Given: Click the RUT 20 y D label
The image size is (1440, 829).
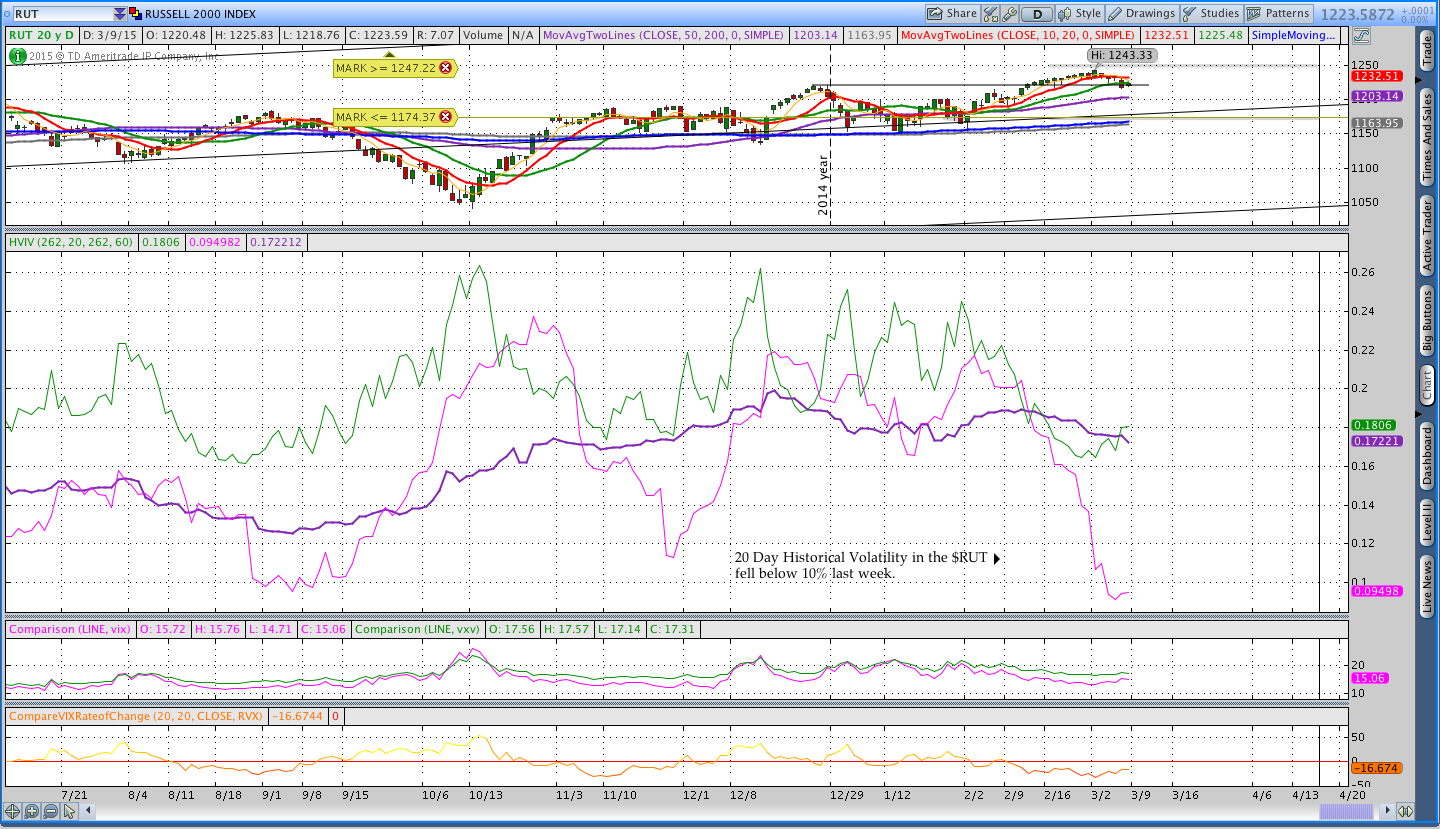Looking at the screenshot, I should tap(43, 35).
